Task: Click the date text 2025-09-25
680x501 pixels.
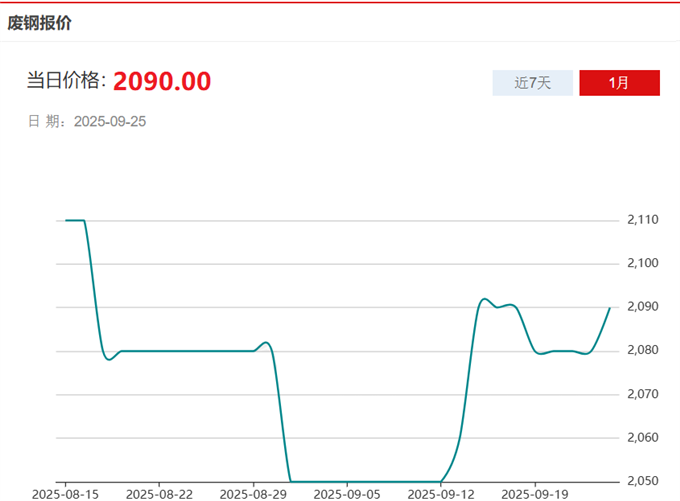Action: [111, 121]
